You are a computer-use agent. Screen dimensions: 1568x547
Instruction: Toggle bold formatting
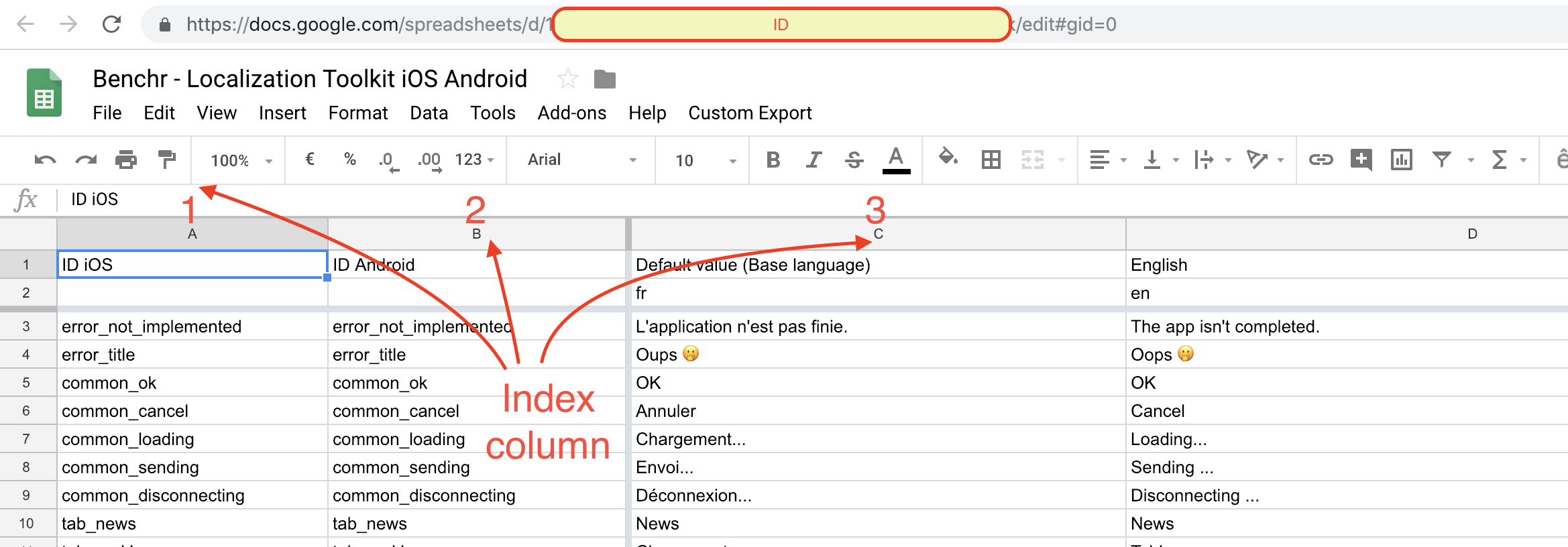tap(773, 160)
